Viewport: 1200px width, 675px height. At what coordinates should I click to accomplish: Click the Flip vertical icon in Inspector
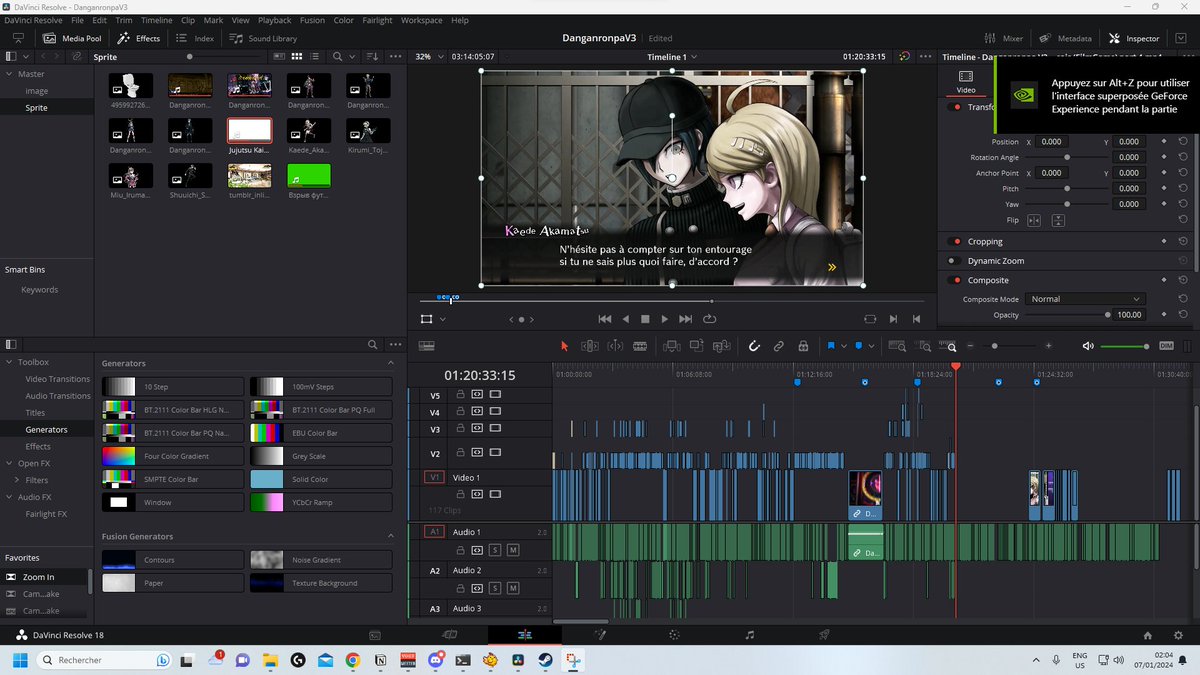pyautogui.click(x=1058, y=220)
